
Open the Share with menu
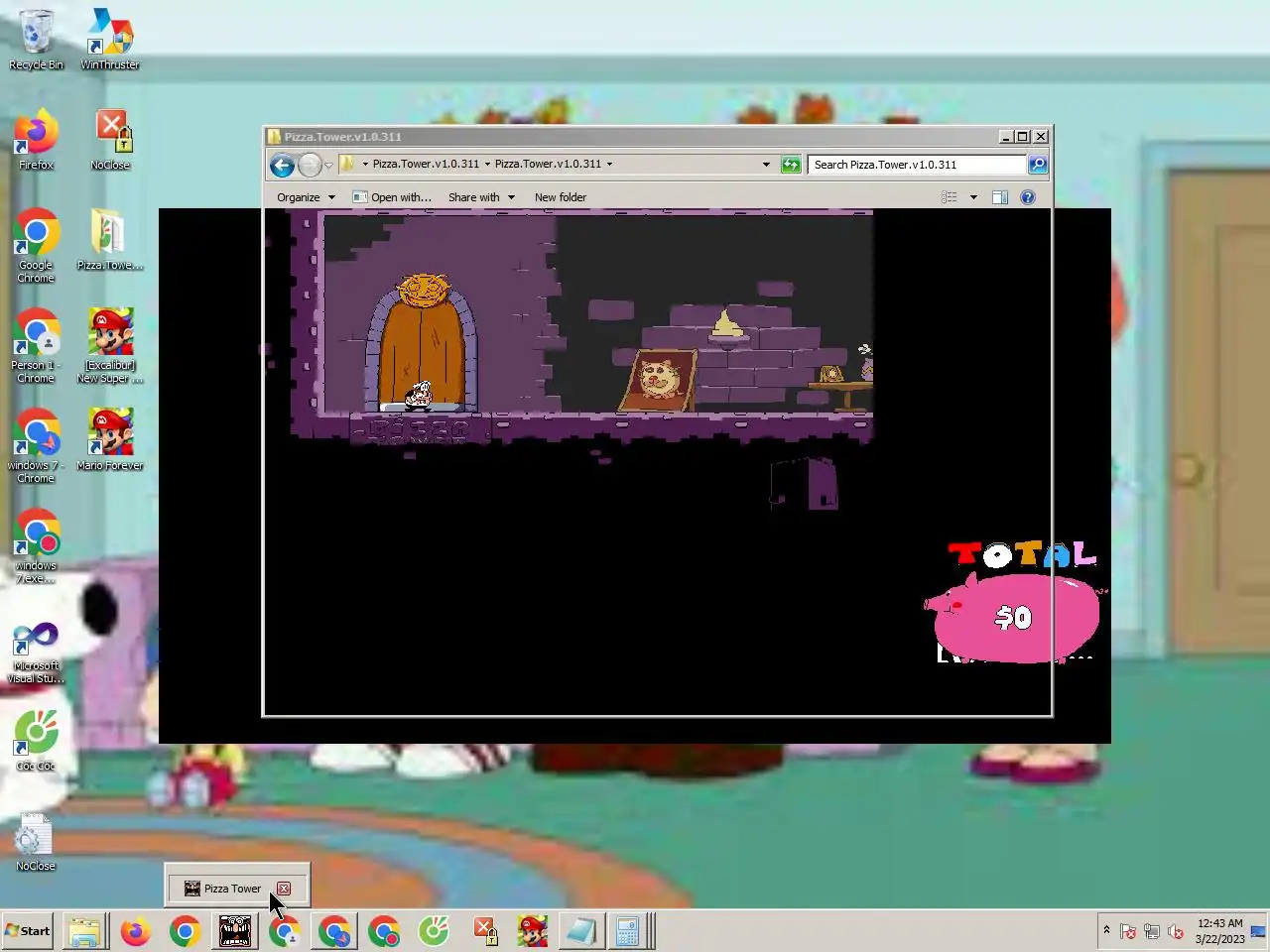[481, 197]
